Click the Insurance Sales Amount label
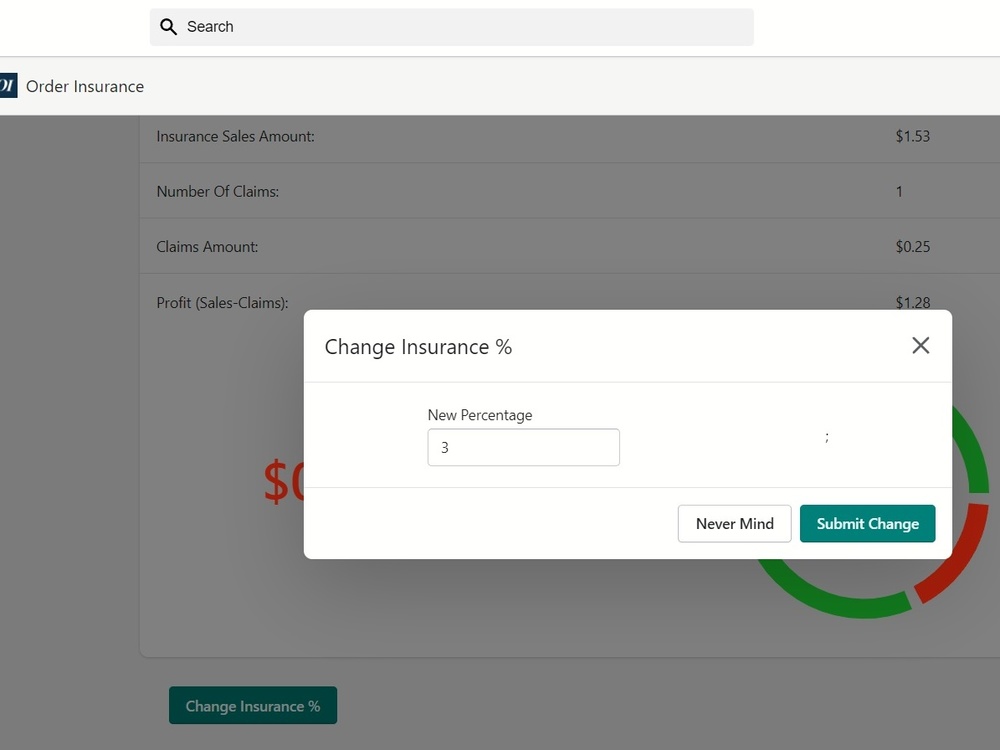Viewport: 1000px width, 750px height. click(x=235, y=136)
